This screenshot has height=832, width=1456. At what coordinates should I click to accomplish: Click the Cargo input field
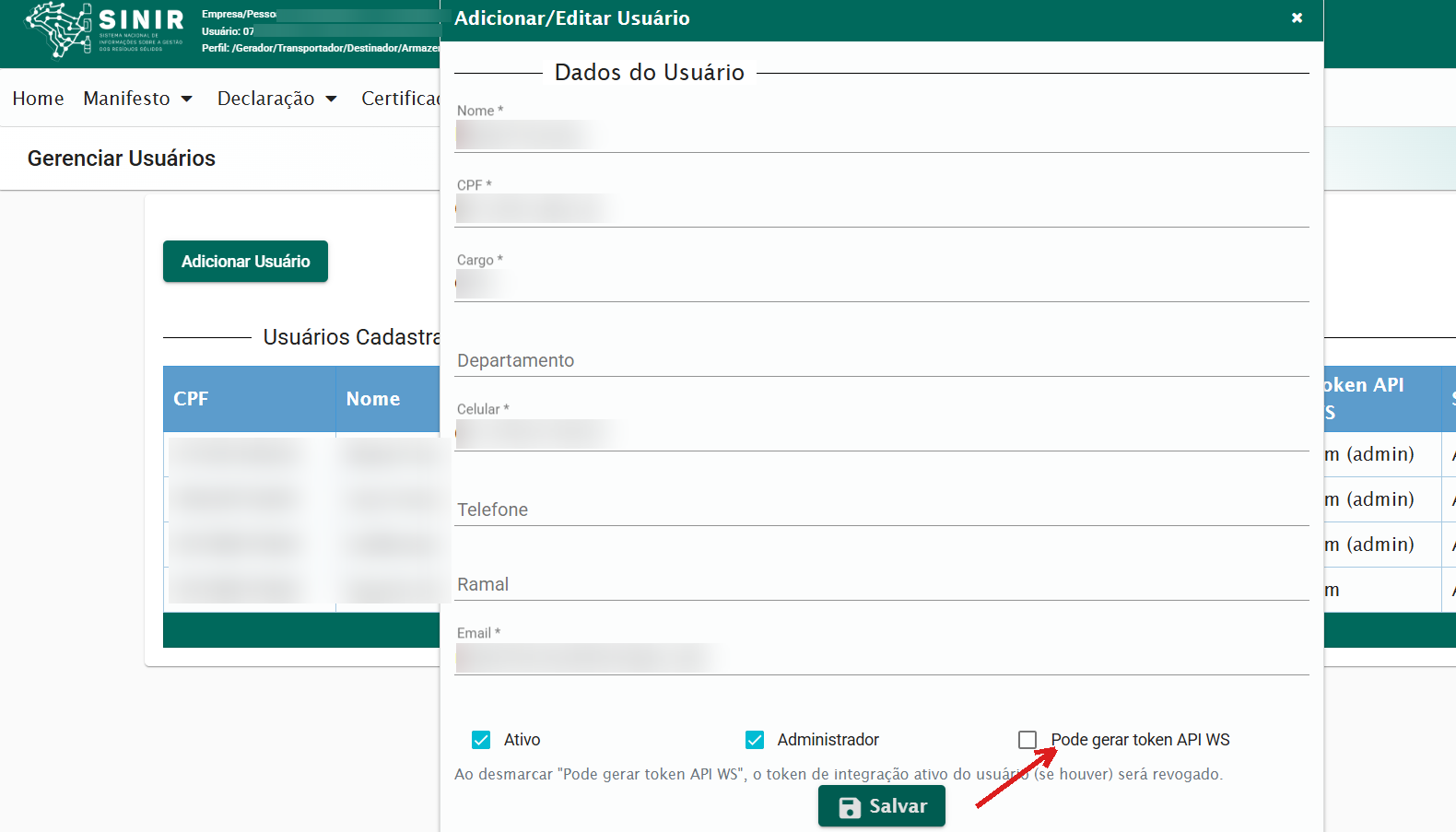[x=882, y=285]
